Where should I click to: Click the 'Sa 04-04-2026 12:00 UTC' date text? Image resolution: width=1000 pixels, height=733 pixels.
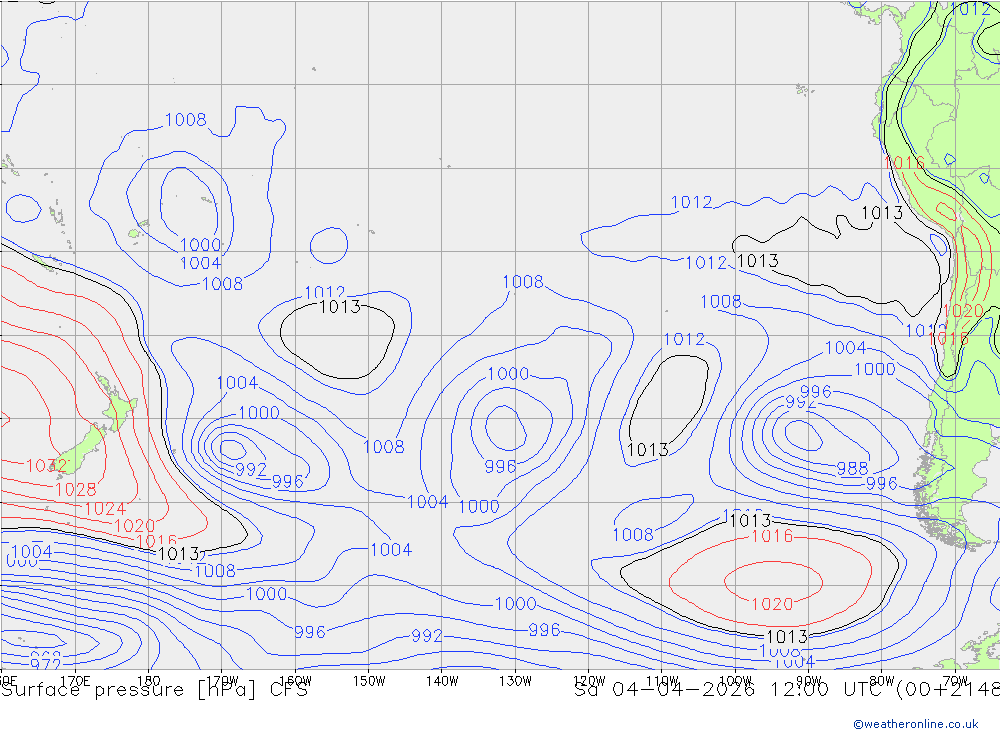click(x=732, y=690)
